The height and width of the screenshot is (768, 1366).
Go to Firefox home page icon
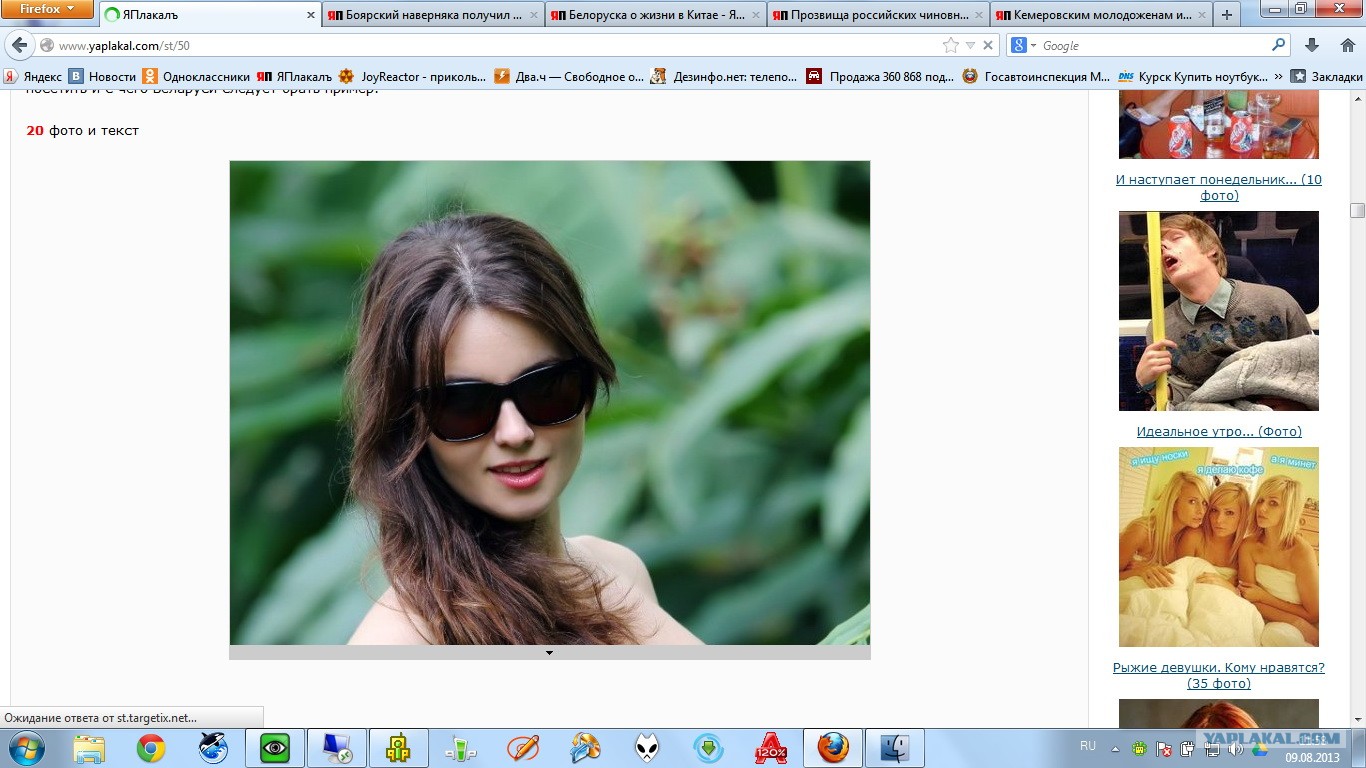[1347, 46]
